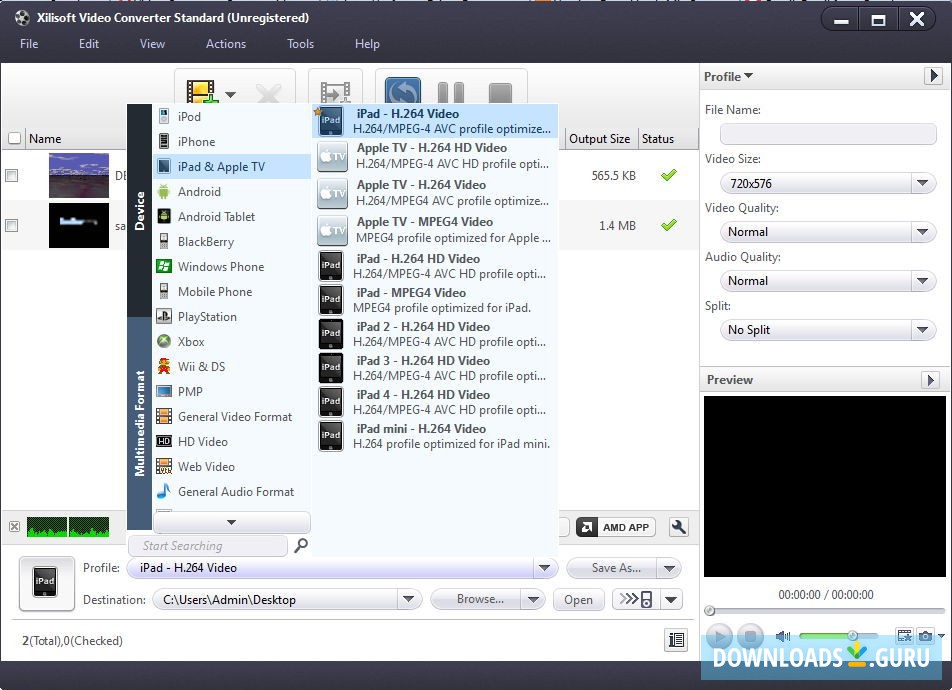This screenshot has width=952, height=690.
Task: Adjust the preview volume slider
Action: tap(838, 636)
